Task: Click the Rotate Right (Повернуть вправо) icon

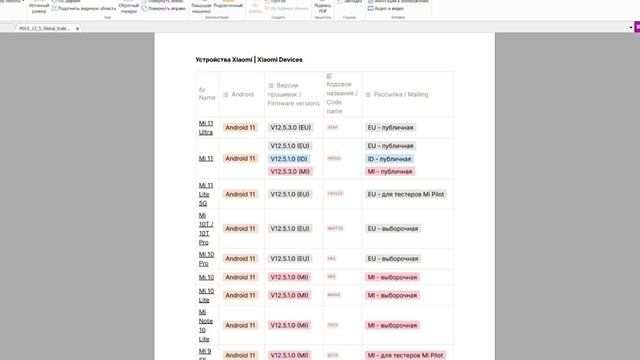Action: pos(144,9)
